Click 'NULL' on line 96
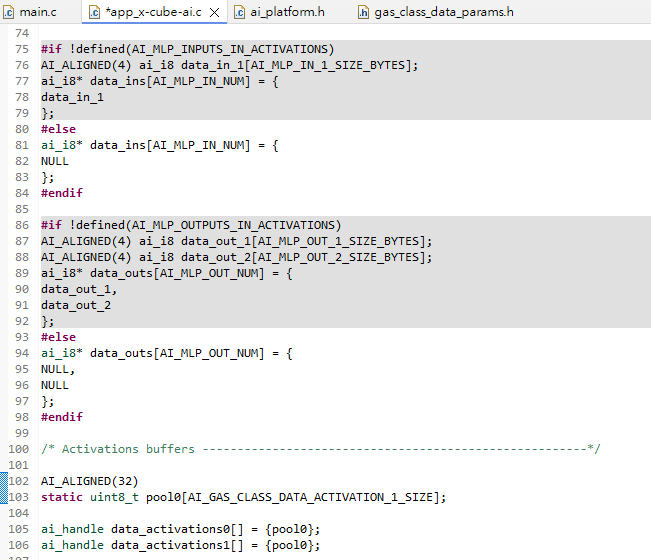This screenshot has height=560, width=651. pyautogui.click(x=54, y=385)
